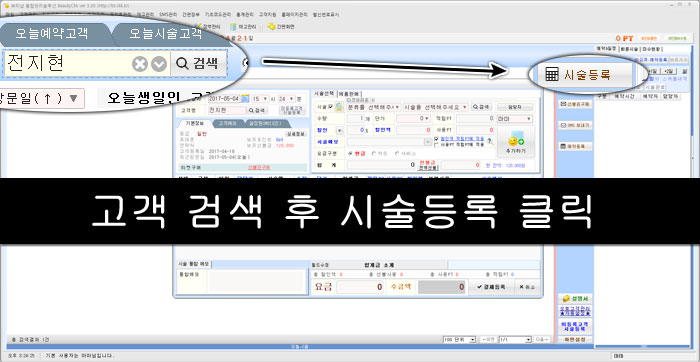Click the 결제등록 button
Screen dimensions: 700x362
click(491, 287)
